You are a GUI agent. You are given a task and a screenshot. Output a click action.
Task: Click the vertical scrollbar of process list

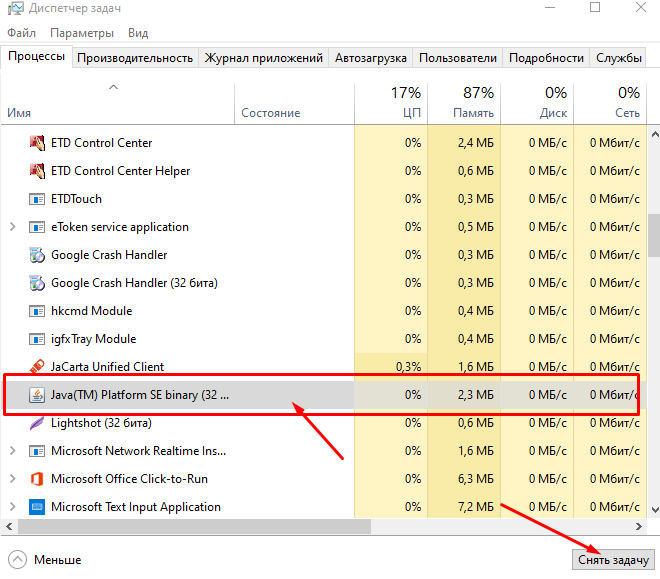click(x=653, y=237)
